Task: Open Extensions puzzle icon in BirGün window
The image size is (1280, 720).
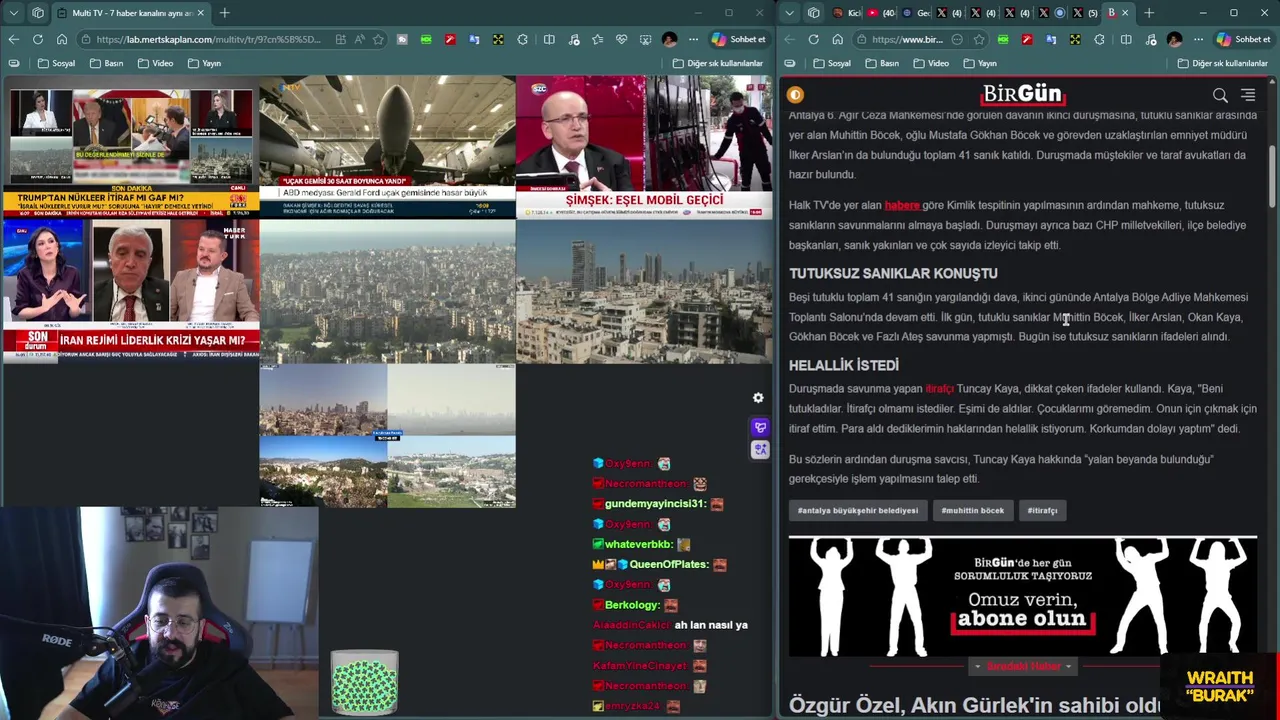Action: click(1099, 39)
